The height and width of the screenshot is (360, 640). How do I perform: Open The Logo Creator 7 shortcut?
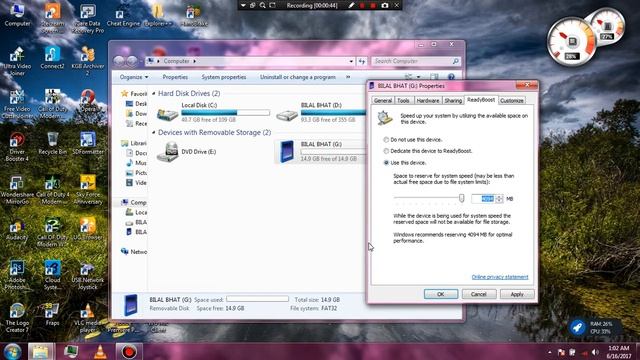tap(17, 318)
